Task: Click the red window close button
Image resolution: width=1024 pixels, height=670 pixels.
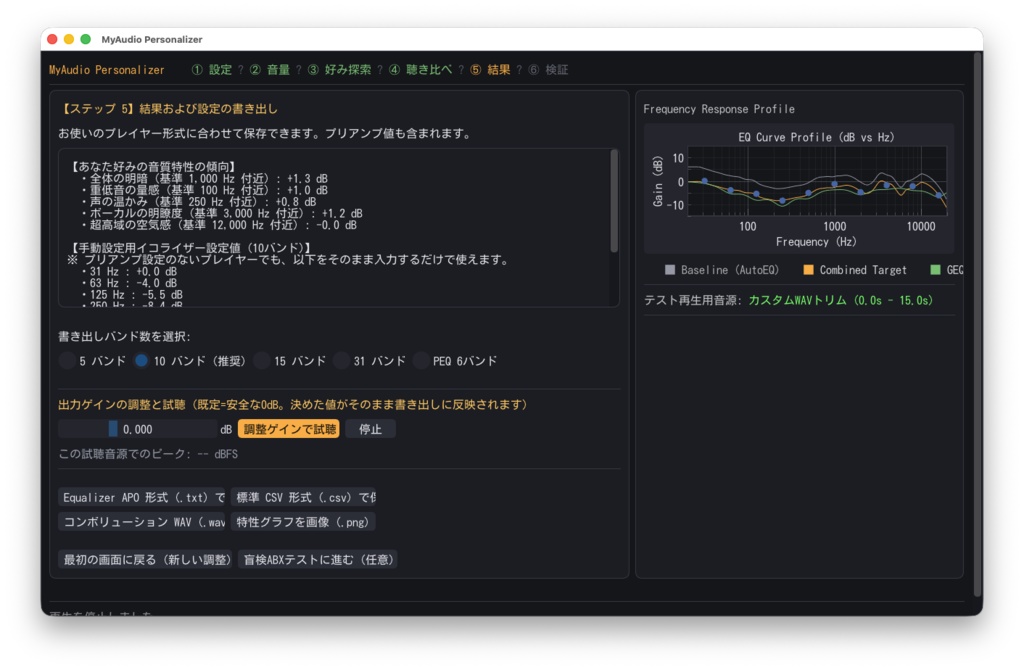Action: pyautogui.click(x=52, y=39)
